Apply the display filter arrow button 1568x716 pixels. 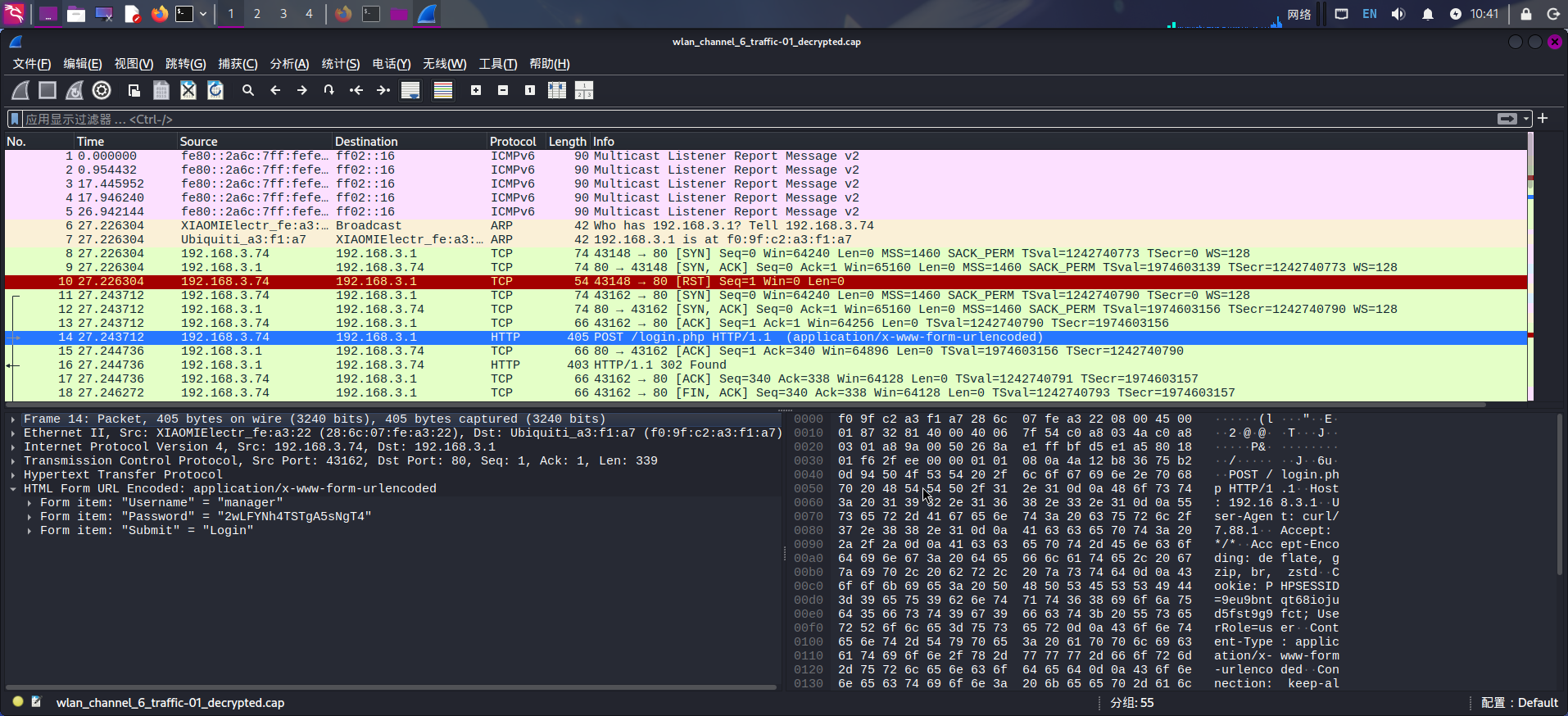[x=1507, y=119]
